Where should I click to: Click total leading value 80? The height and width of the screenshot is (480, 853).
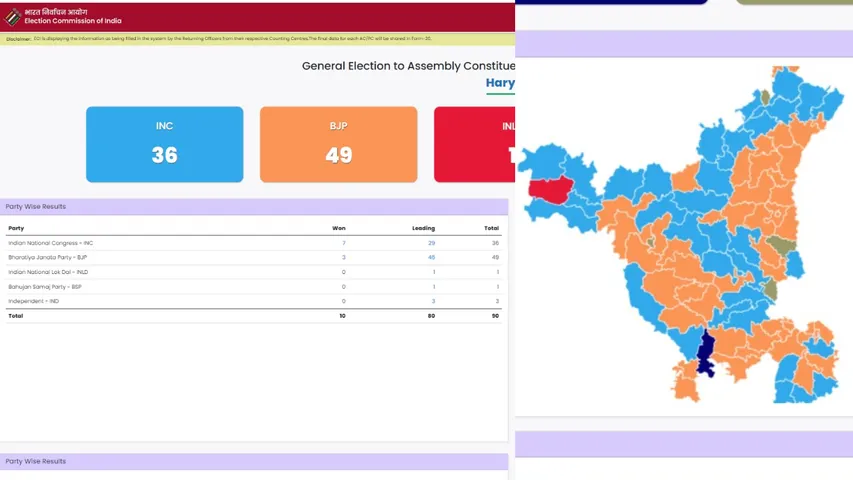(431, 316)
